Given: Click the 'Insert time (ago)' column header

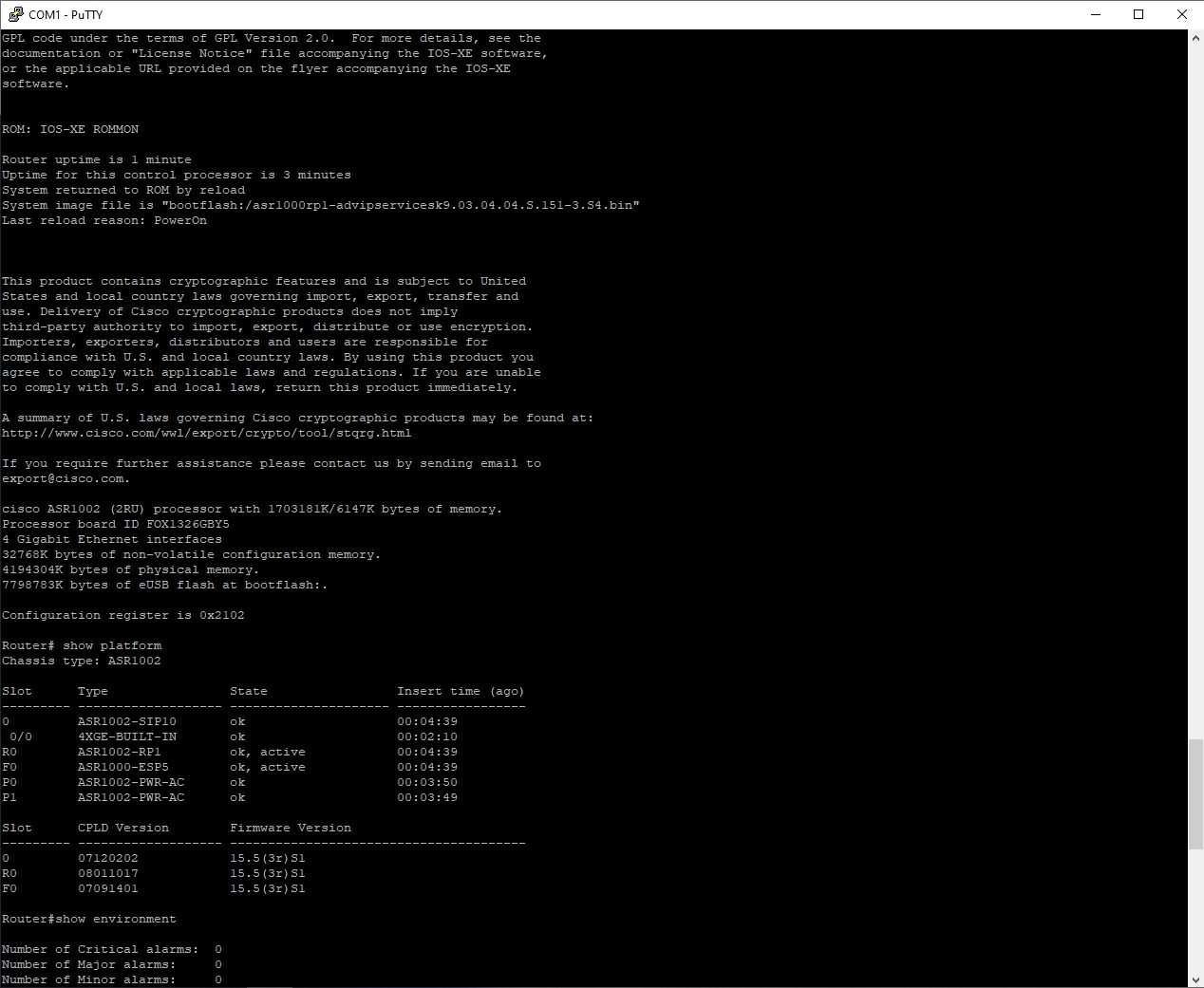Looking at the screenshot, I should coord(461,691).
